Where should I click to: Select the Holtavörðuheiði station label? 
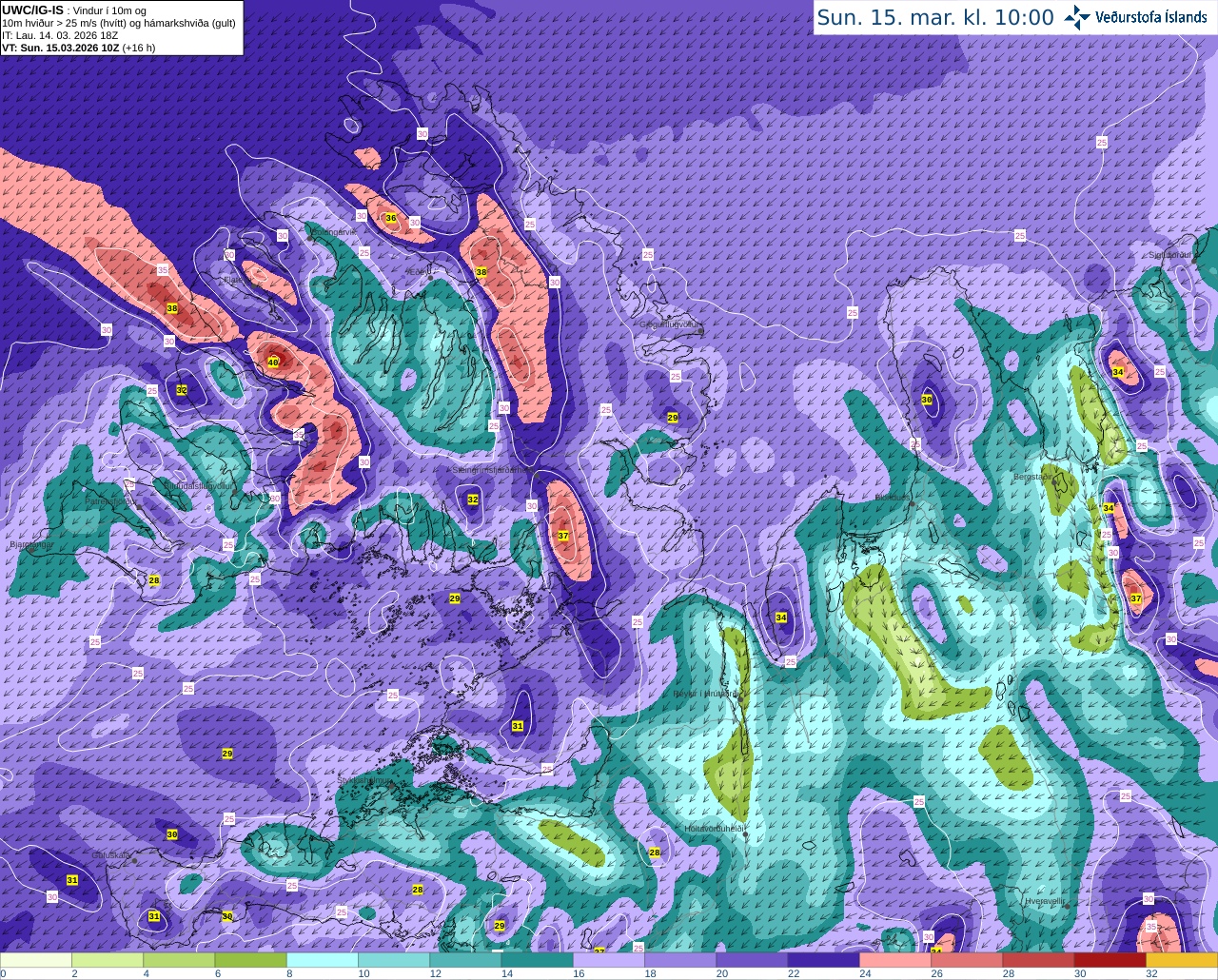pos(714,829)
